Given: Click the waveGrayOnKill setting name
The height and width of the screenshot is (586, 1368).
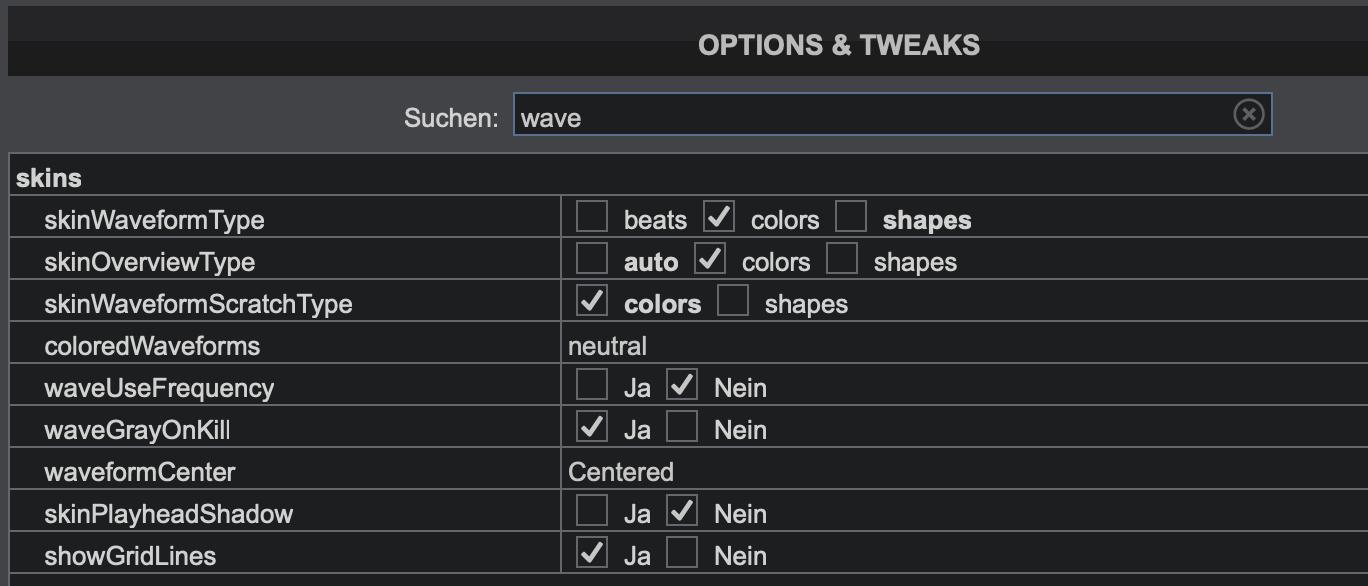Looking at the screenshot, I should point(137,430).
